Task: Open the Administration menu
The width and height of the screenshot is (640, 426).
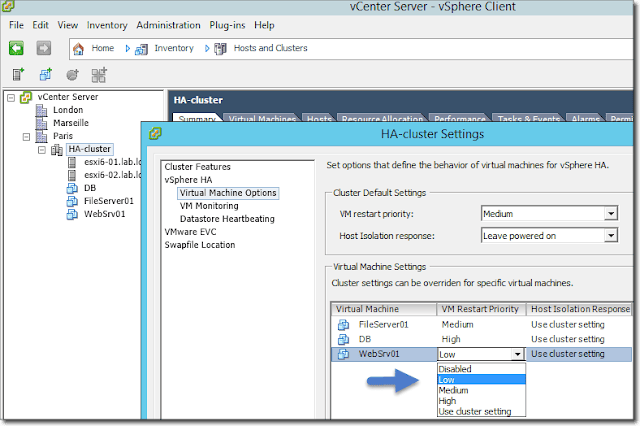Action: click(x=168, y=25)
